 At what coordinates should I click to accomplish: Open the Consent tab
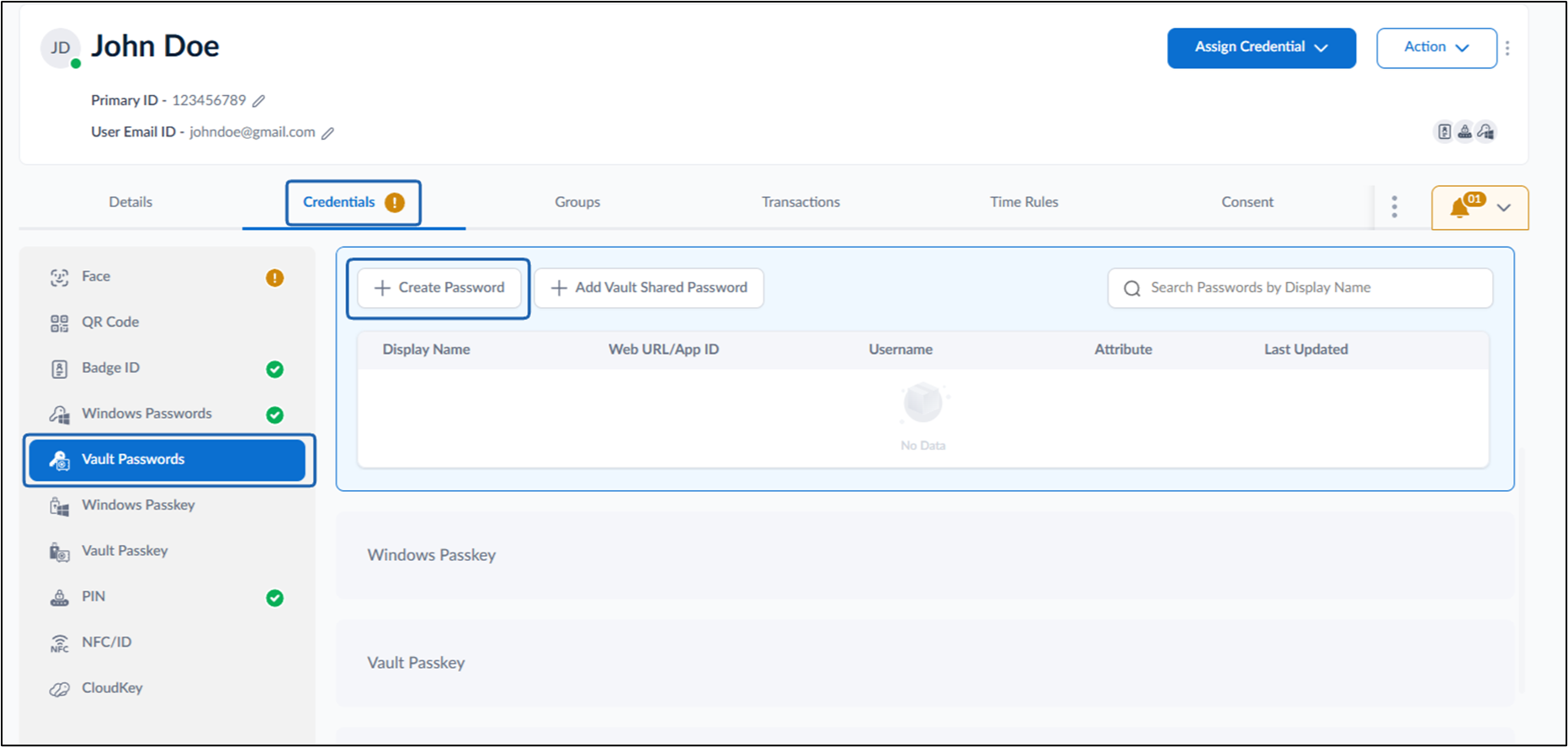click(x=1247, y=202)
